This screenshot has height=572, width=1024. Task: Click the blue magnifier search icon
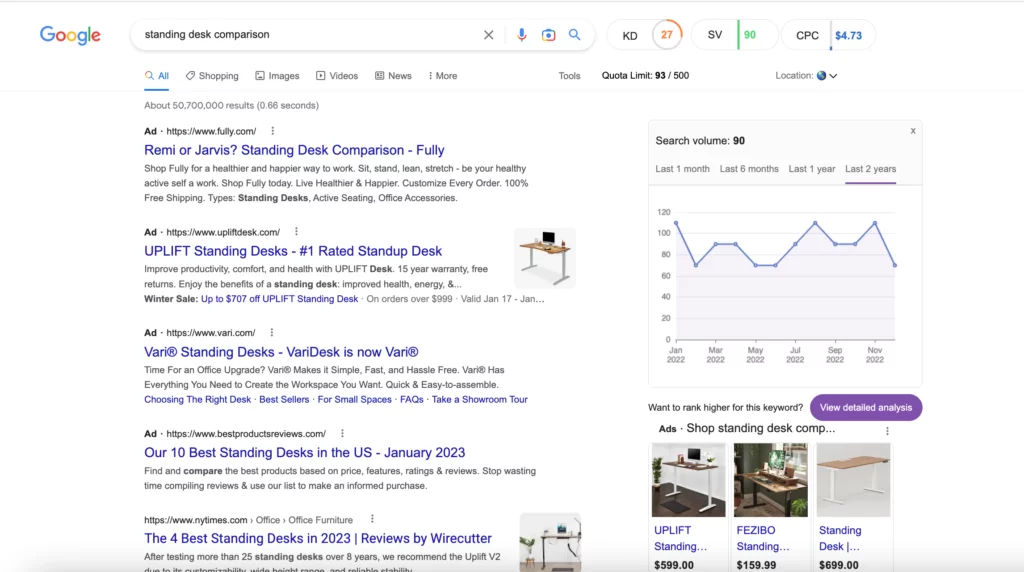click(x=575, y=35)
